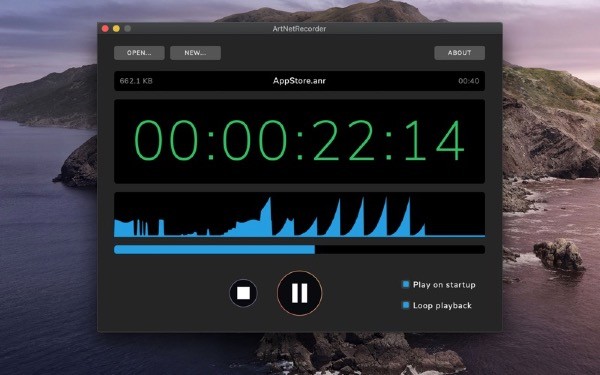Close the ArtNetRecorder window

(x=105, y=28)
